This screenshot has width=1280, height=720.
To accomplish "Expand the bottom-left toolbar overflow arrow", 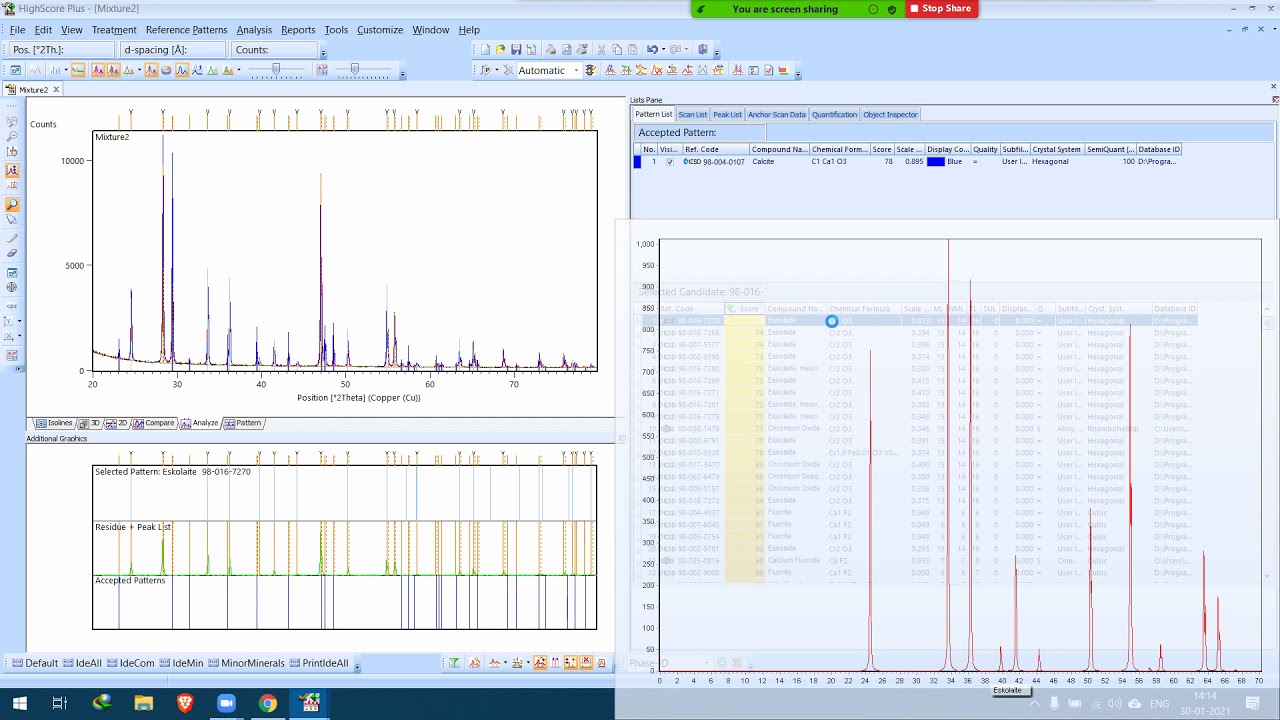I will [357, 666].
